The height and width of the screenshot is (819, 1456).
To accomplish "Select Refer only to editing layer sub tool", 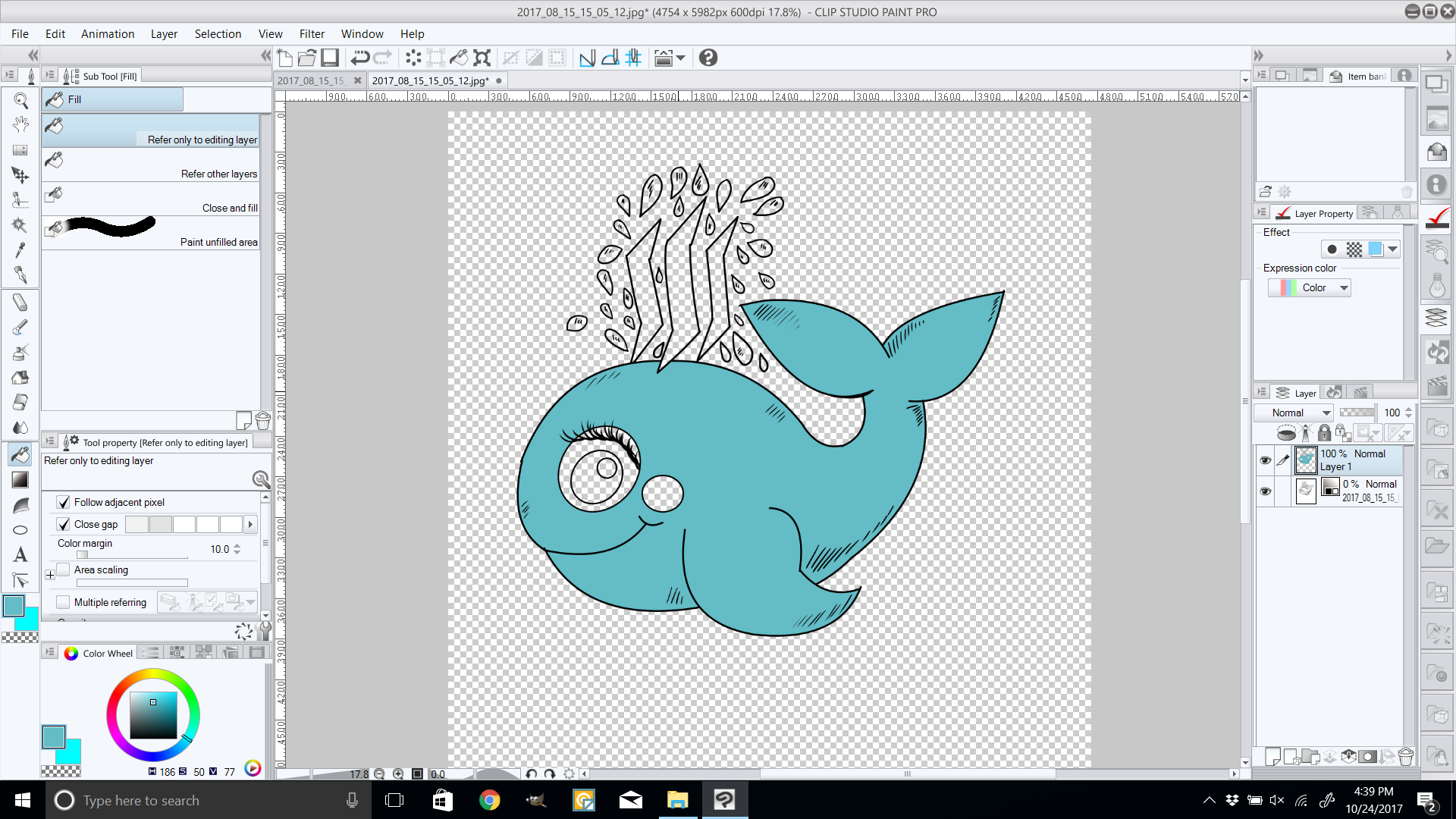I will pyautogui.click(x=152, y=130).
